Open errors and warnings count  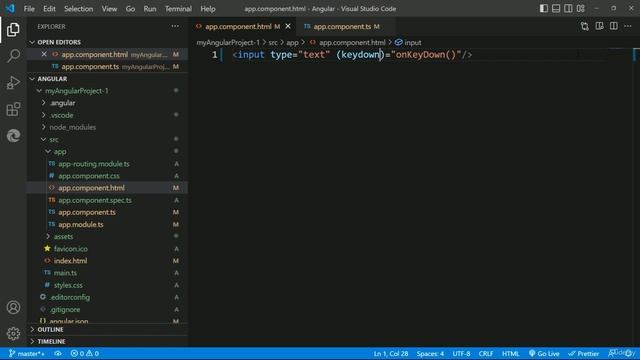click(84, 353)
